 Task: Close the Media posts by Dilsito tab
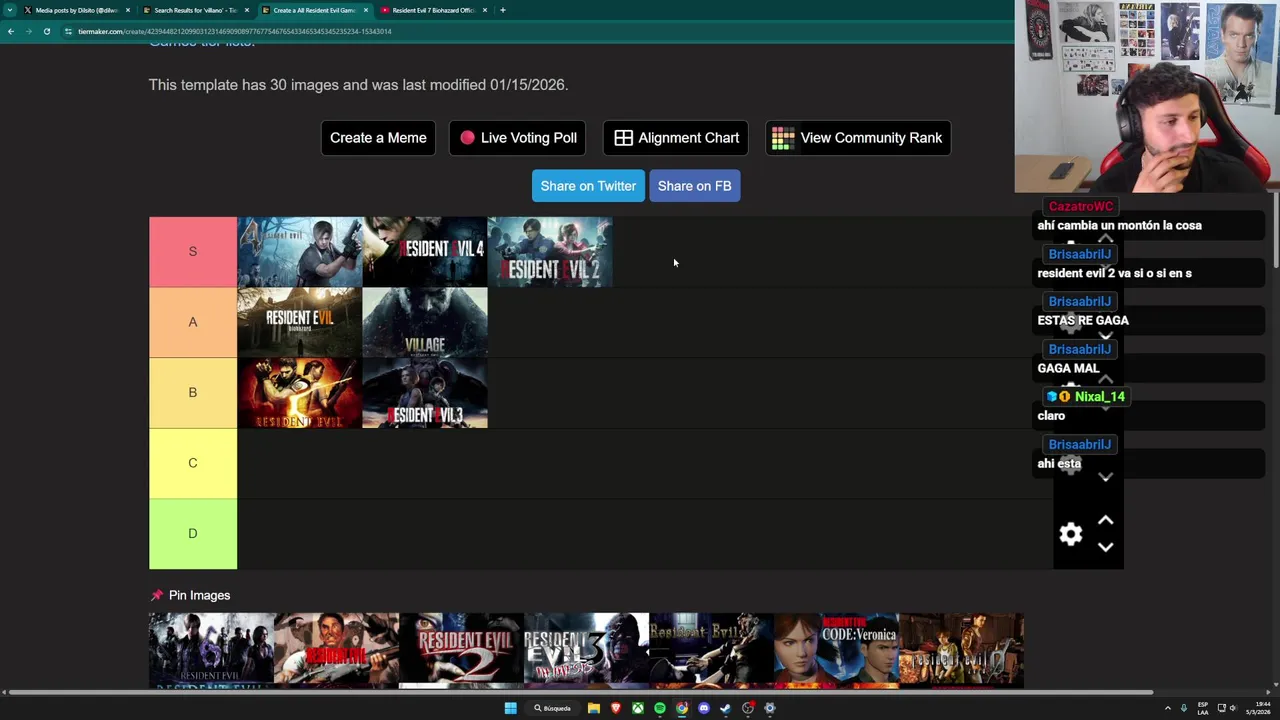point(128,10)
